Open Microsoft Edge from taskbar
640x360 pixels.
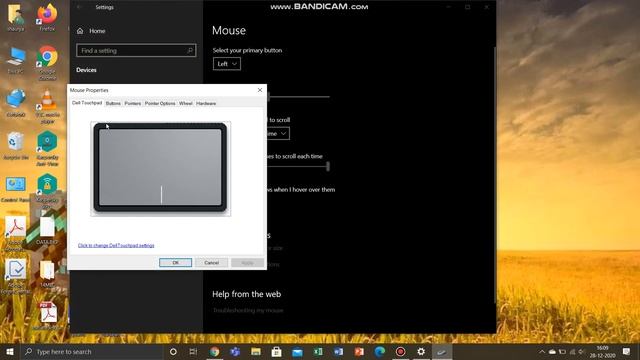380,351
